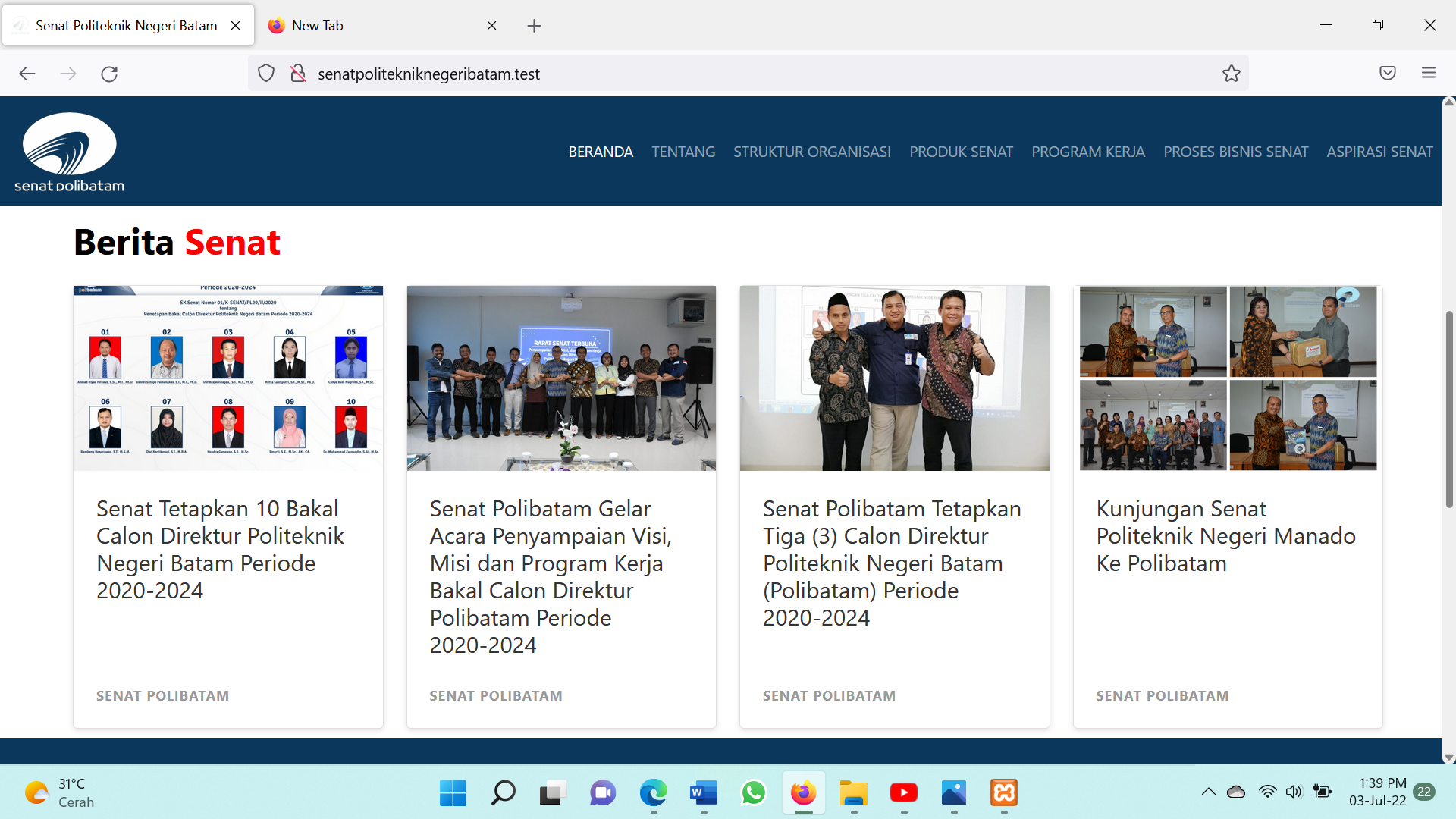The image size is (1456, 819).
Task: Switch to Firefox in the taskbar
Action: pos(803,793)
